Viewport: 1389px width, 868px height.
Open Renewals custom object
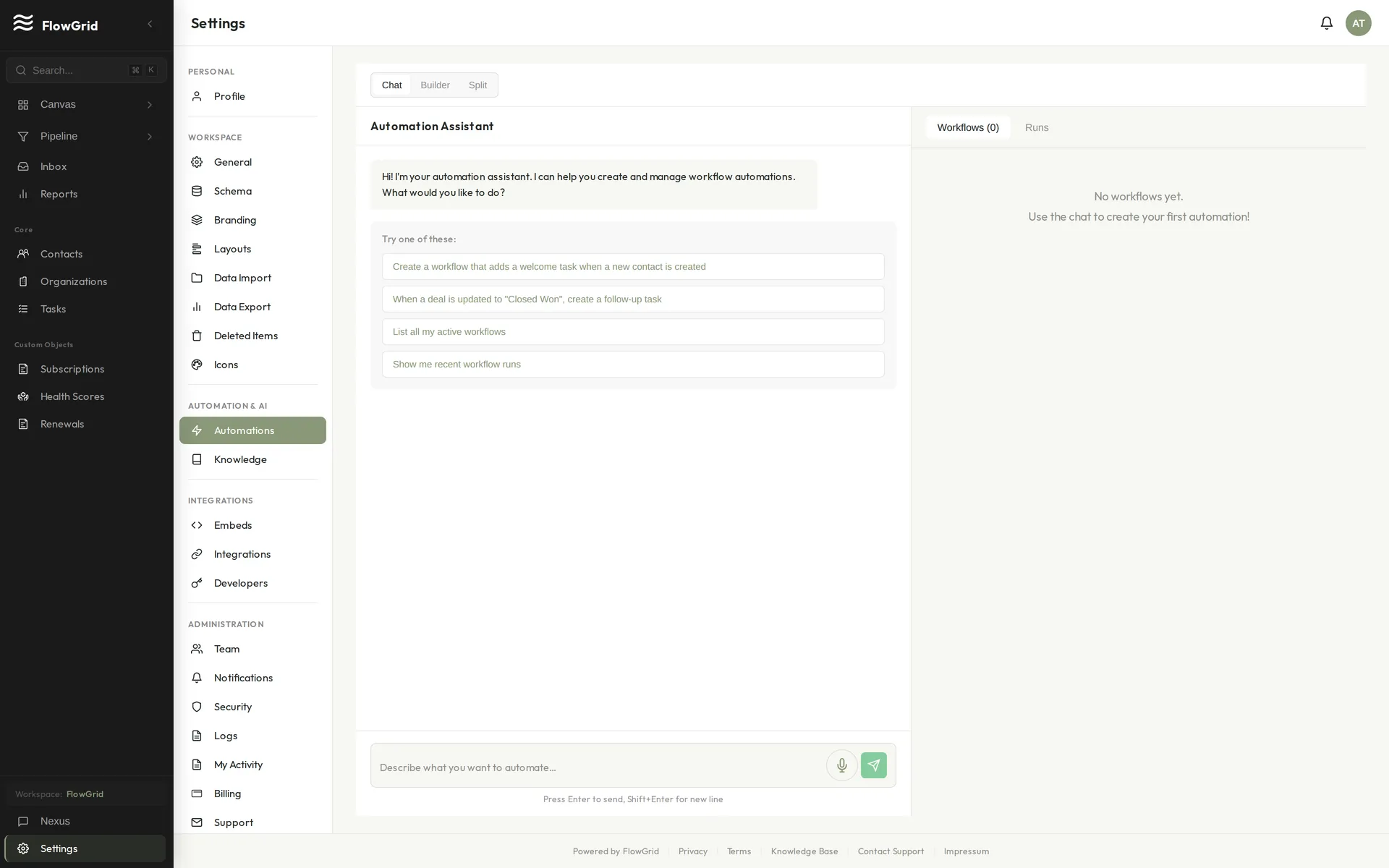click(86, 424)
